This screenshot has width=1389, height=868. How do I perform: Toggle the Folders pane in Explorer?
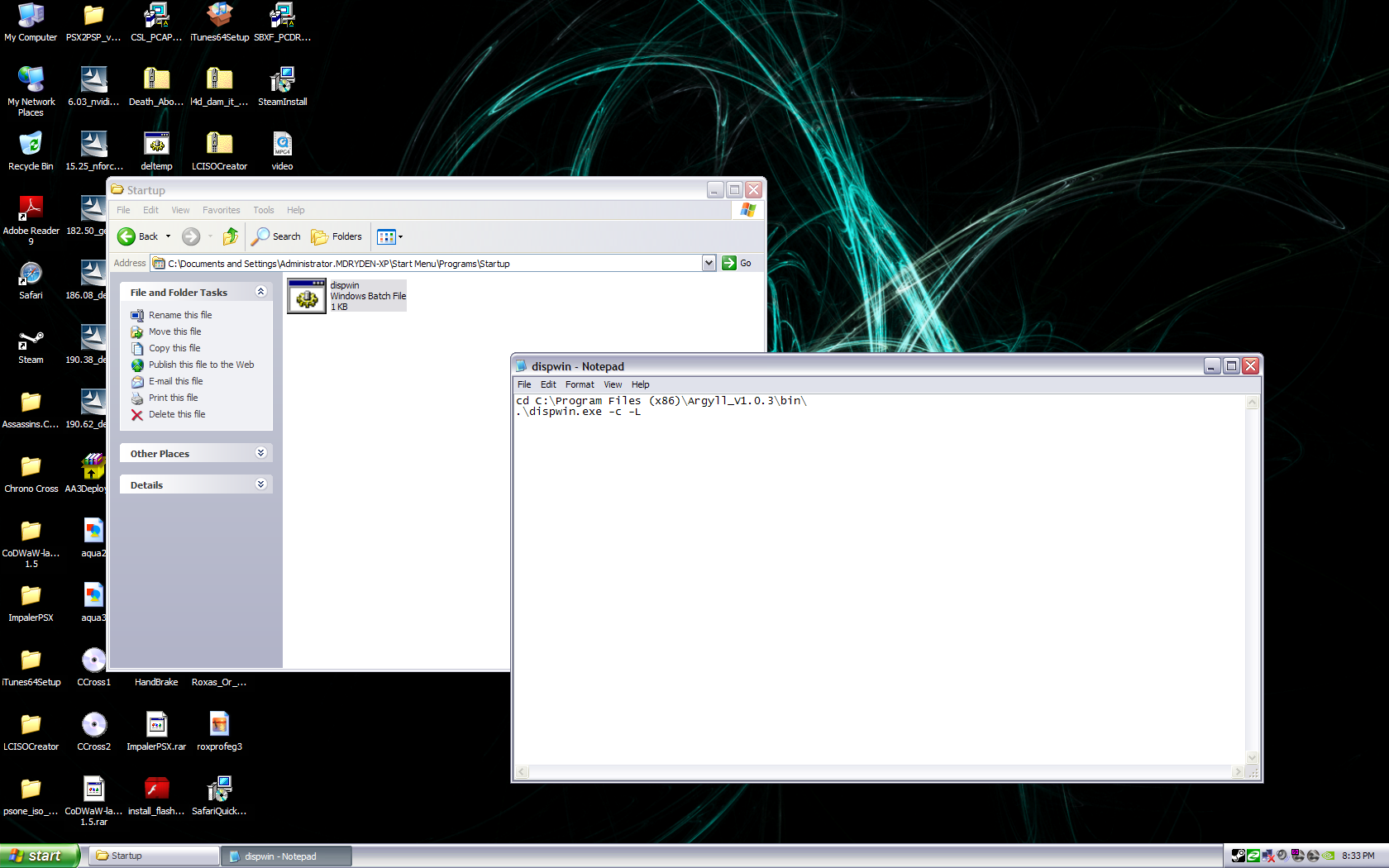tap(337, 236)
